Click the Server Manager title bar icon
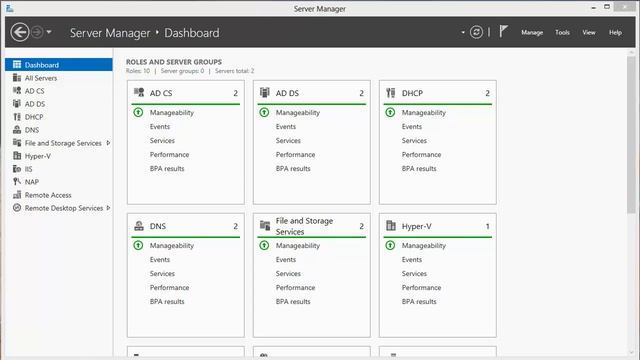 point(10,8)
